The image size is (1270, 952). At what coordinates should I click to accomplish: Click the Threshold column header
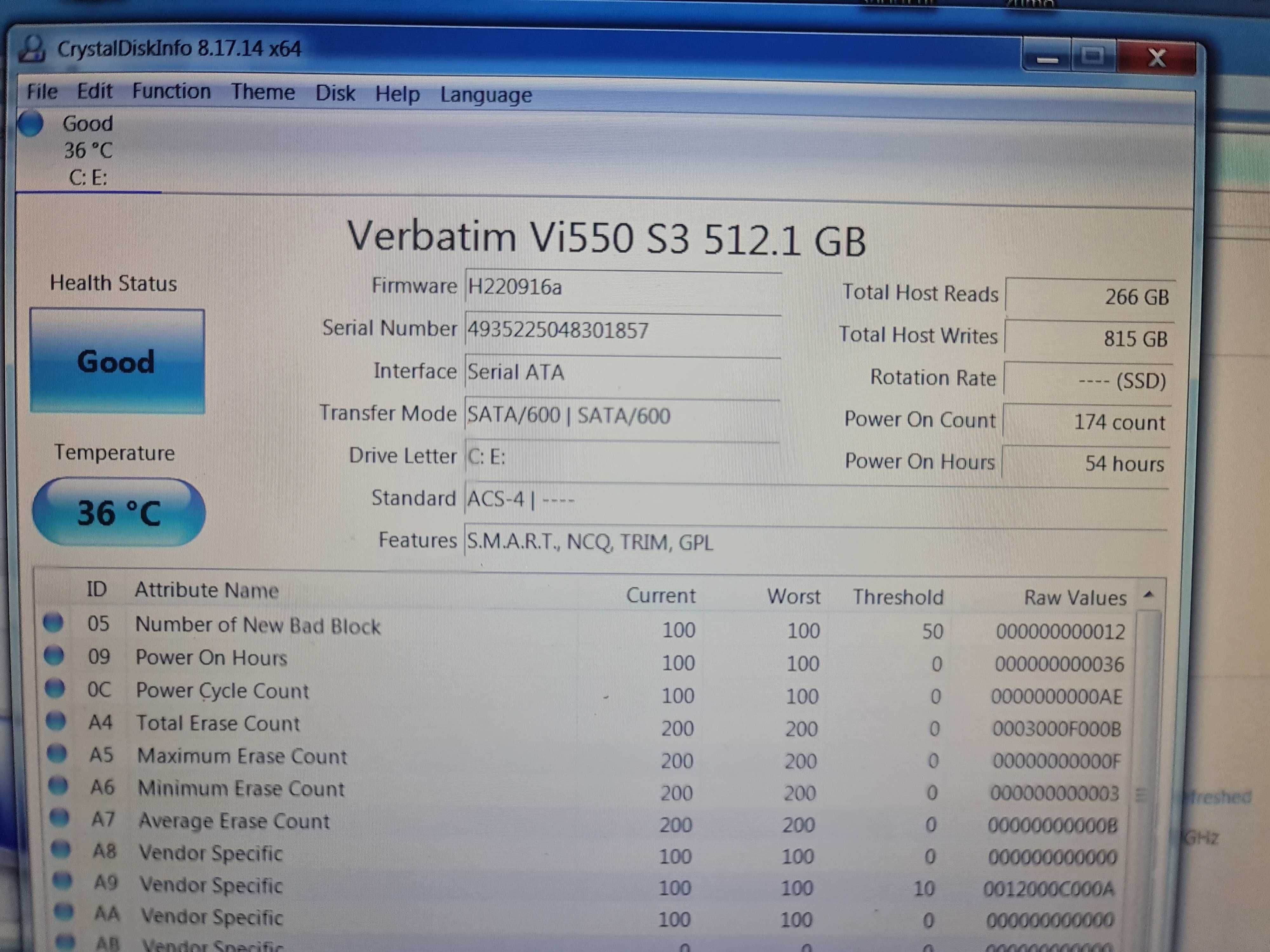pos(898,597)
